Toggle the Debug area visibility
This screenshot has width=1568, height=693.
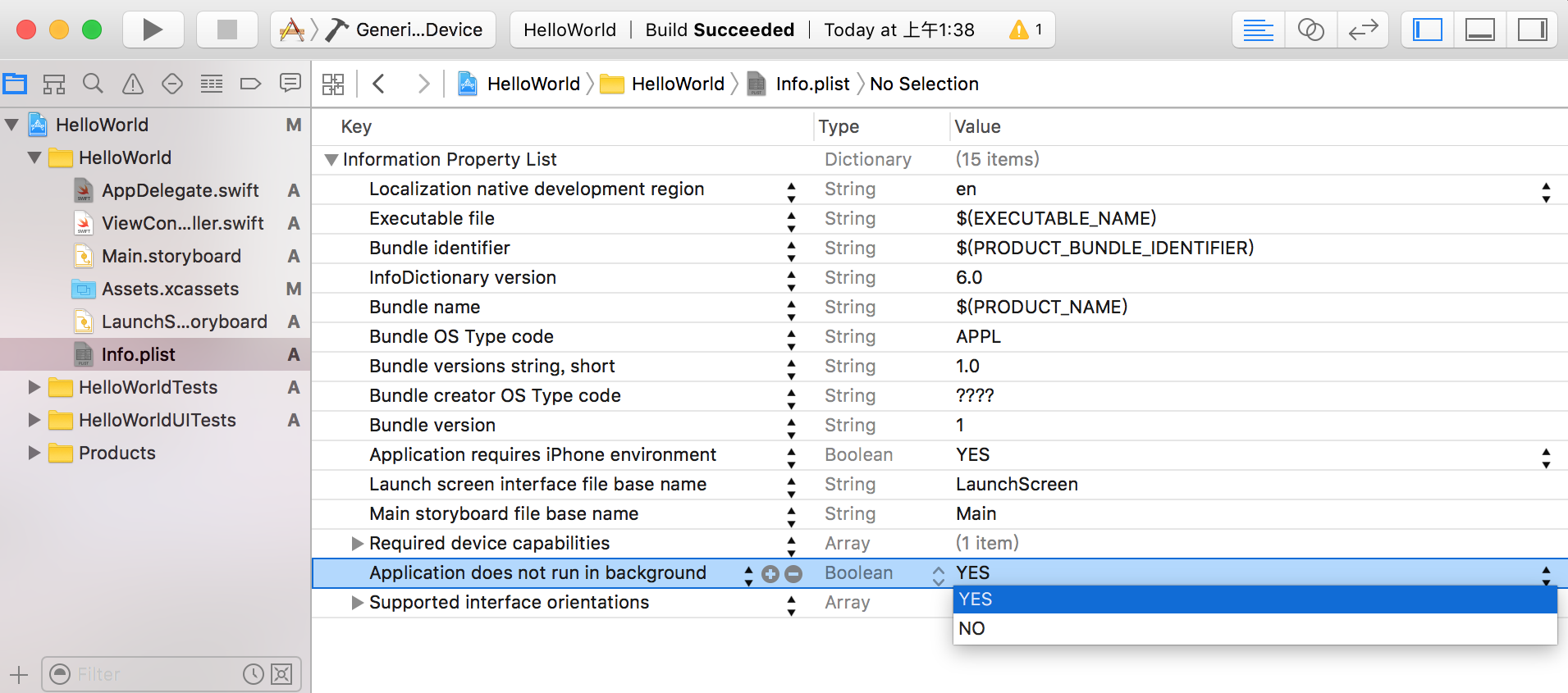[1480, 30]
